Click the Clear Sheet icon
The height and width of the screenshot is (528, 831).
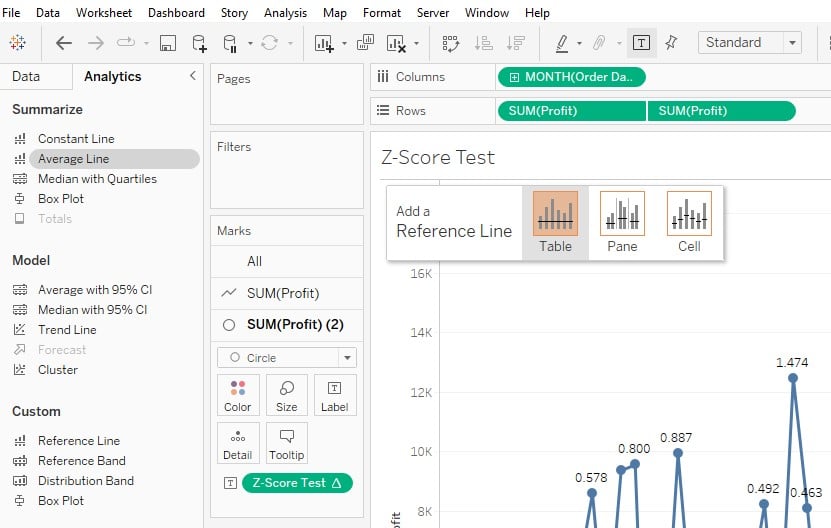coord(396,43)
